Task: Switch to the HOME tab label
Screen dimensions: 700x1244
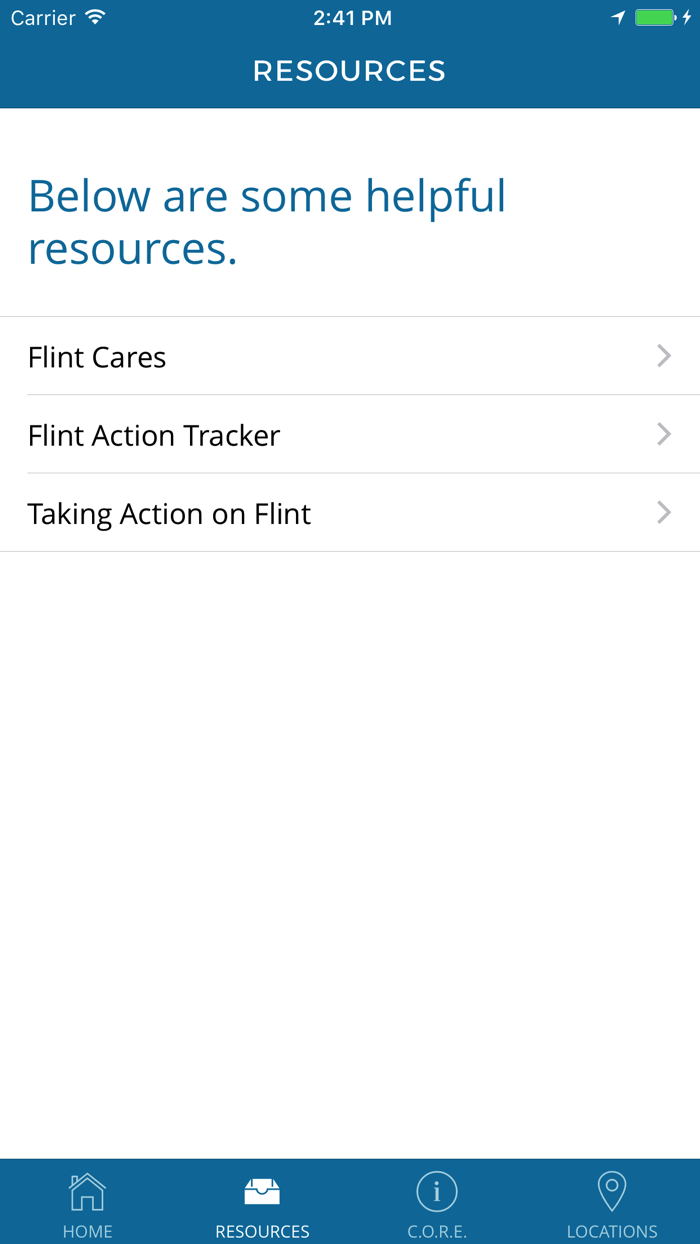Action: [87, 1231]
